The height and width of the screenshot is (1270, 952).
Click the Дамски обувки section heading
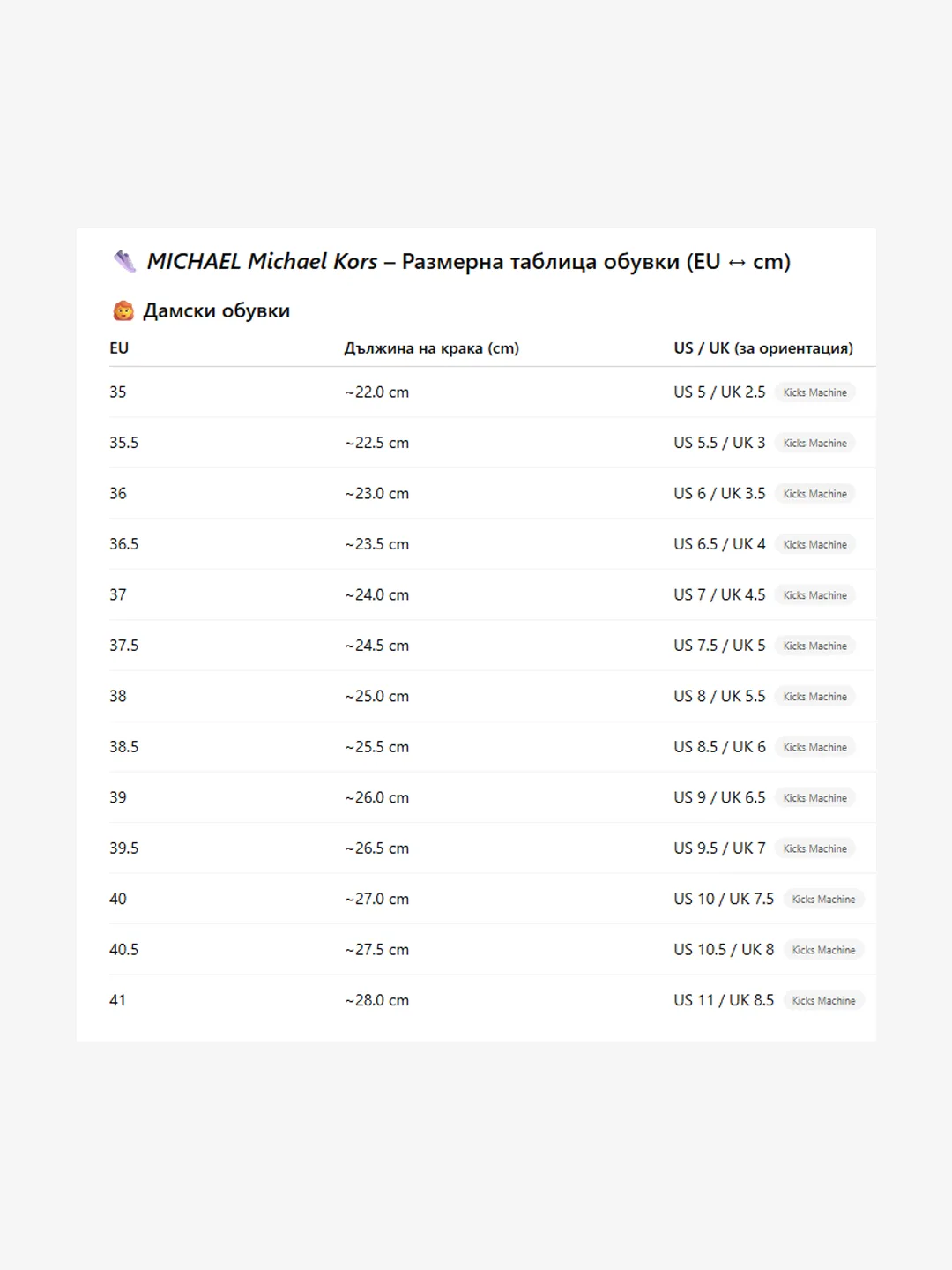click(x=216, y=311)
